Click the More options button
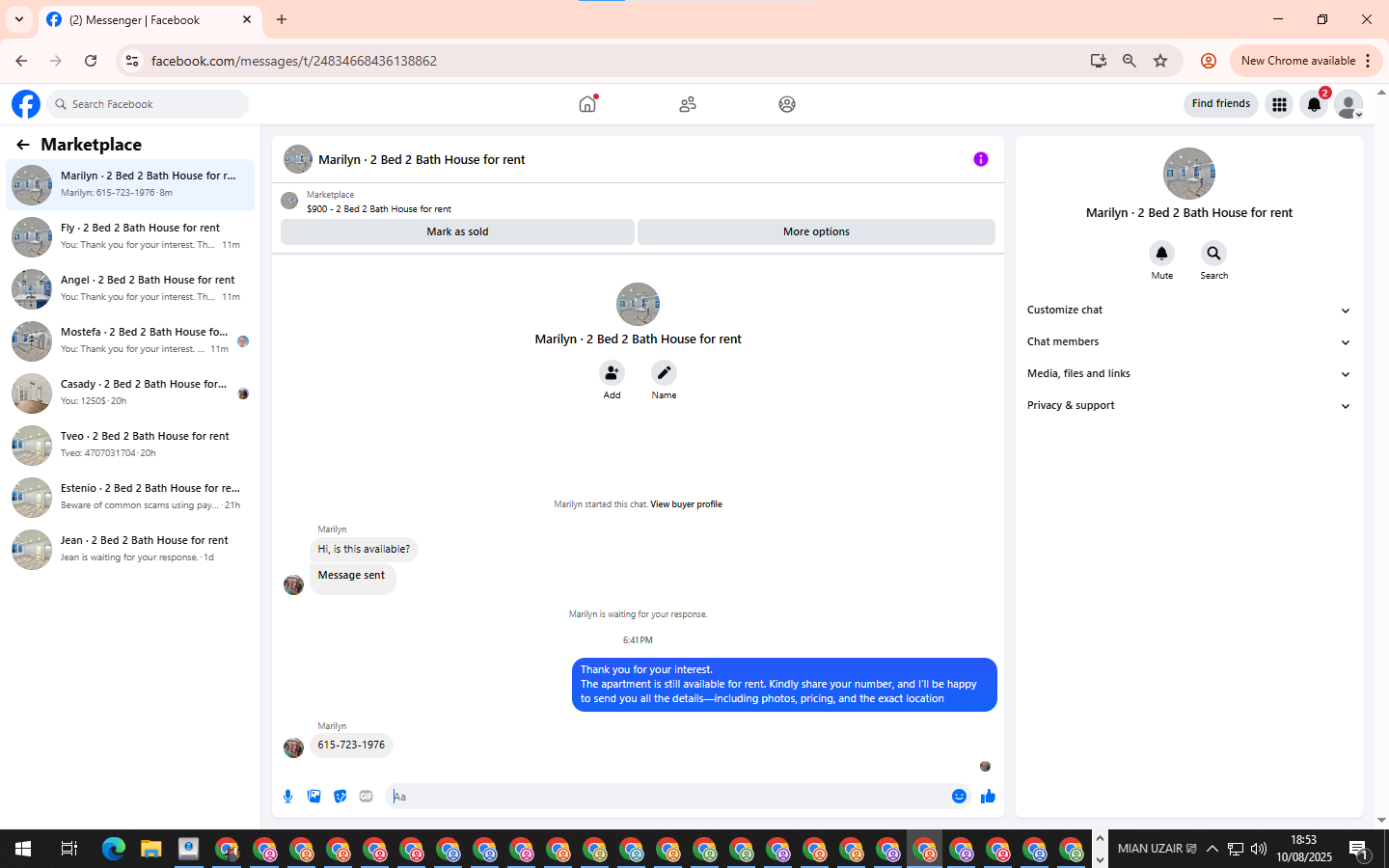1389x868 pixels. 816,231
